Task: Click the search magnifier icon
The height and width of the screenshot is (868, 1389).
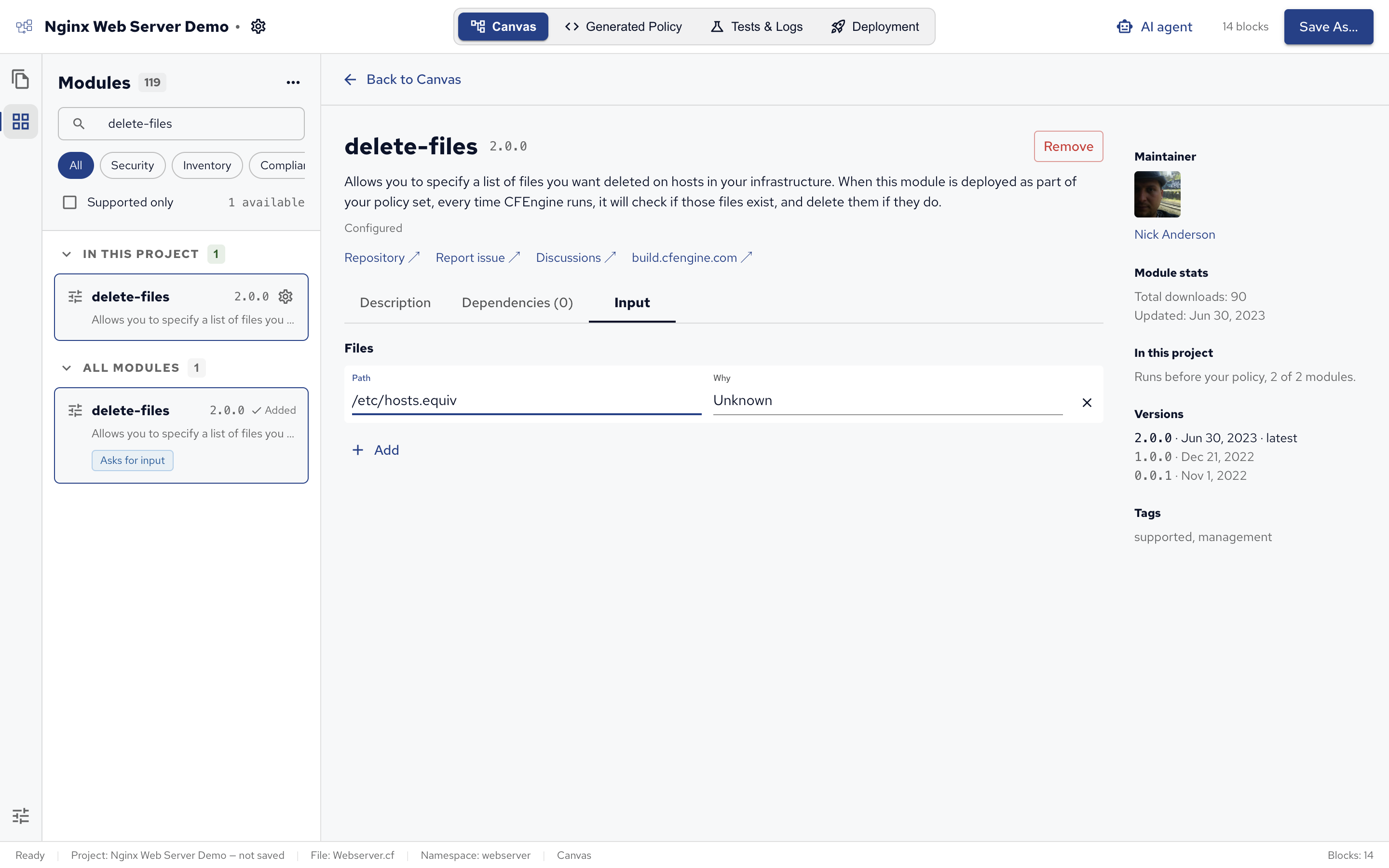Action: (x=79, y=123)
